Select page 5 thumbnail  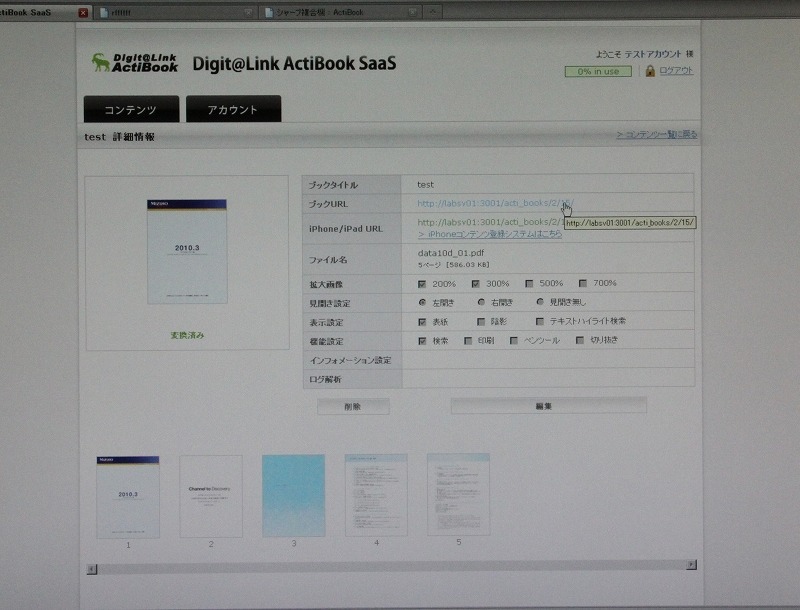[x=458, y=495]
